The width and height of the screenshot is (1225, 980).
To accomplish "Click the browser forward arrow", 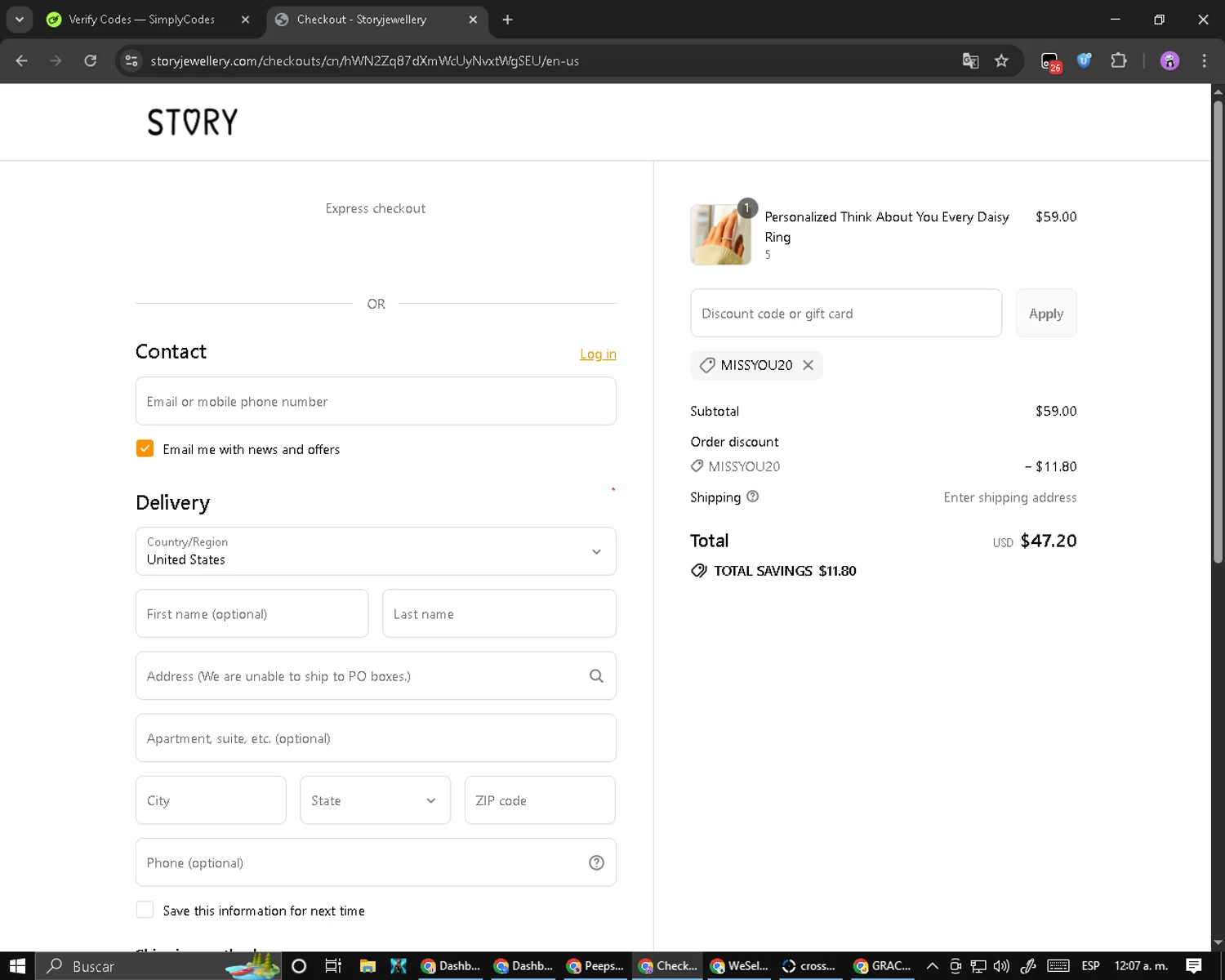I will [x=56, y=60].
